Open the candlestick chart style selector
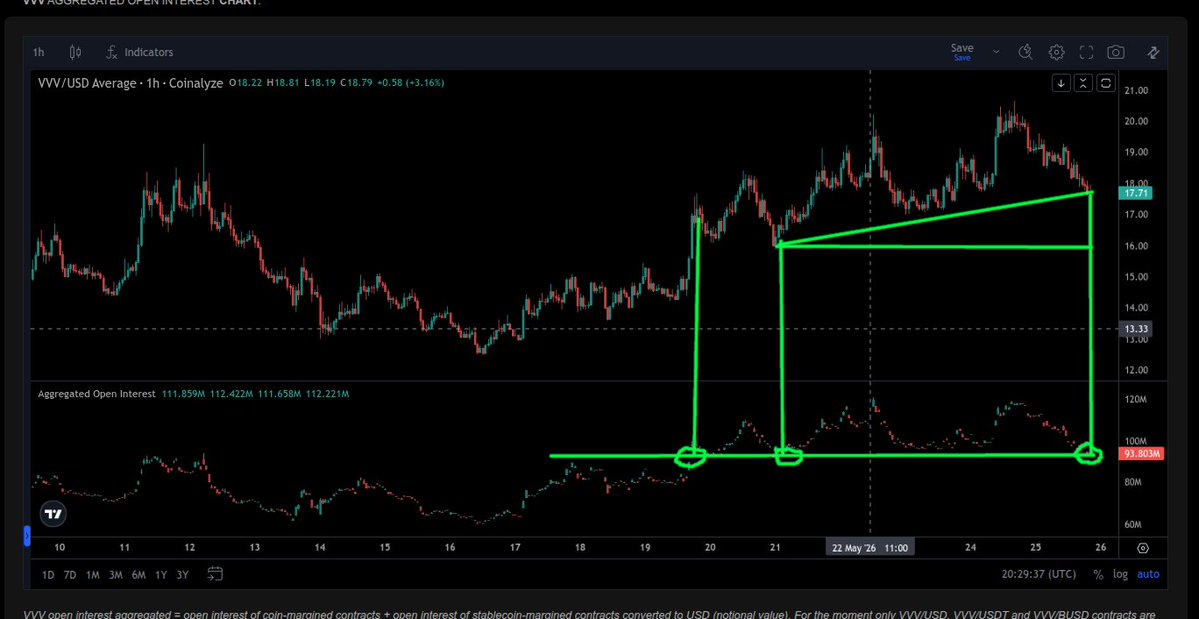 click(75, 52)
